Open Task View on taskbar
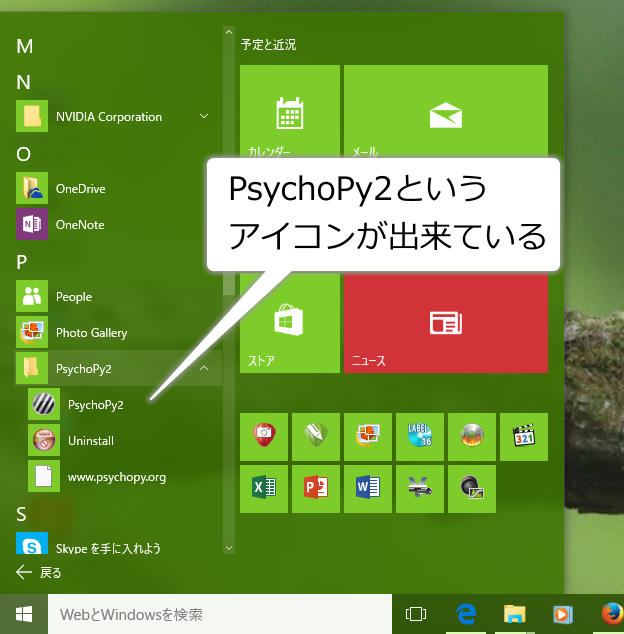Viewport: 624px width, 634px height. click(x=416, y=614)
